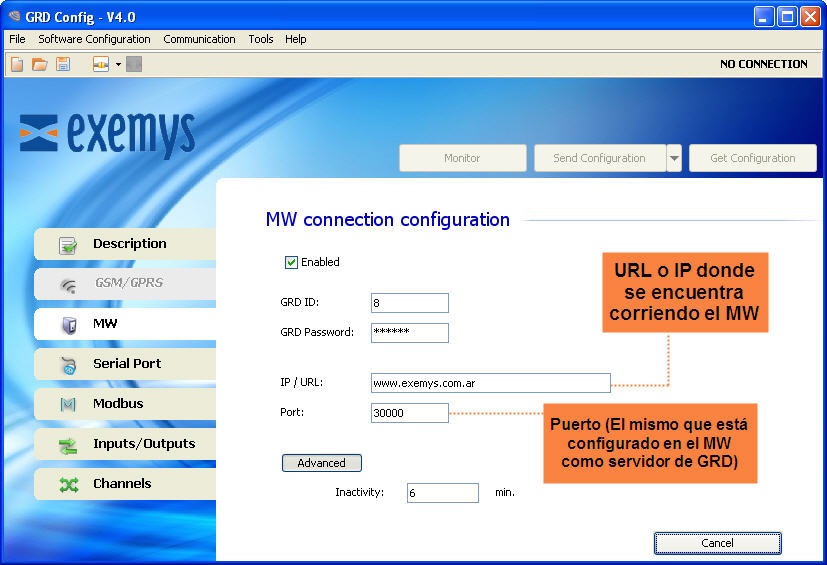This screenshot has height=565, width=827.
Task: Expand the connection toolbar dropdown arrow
Action: pos(118,64)
